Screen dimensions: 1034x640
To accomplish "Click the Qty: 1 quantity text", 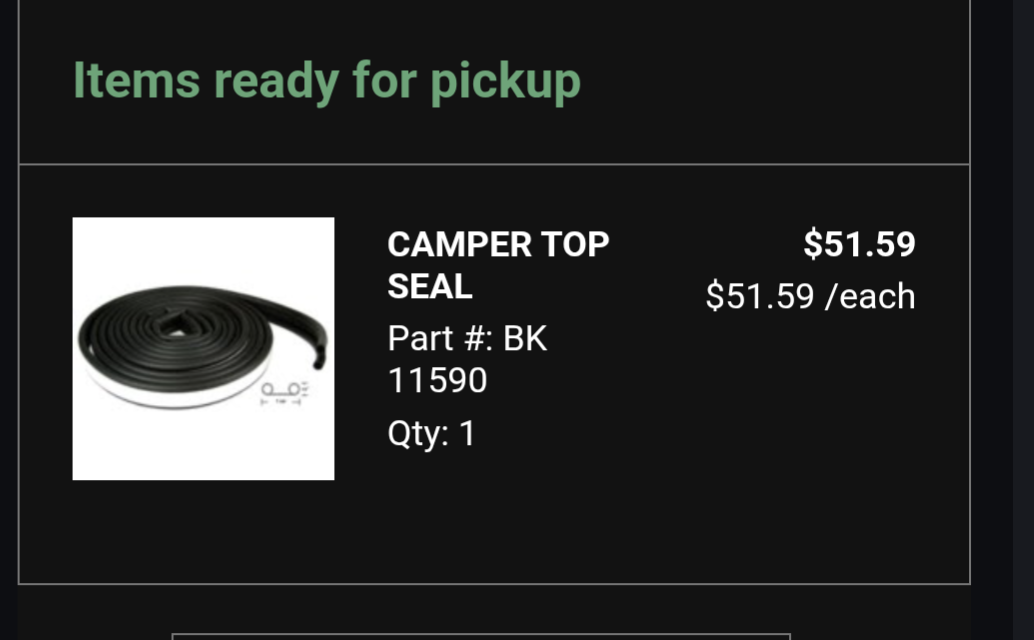I will pos(431,434).
